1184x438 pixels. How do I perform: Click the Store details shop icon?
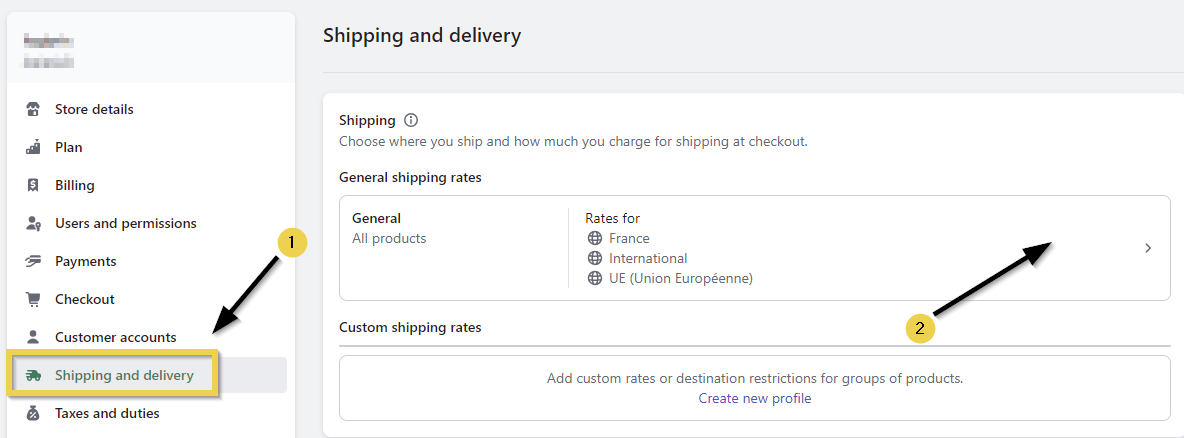point(33,109)
